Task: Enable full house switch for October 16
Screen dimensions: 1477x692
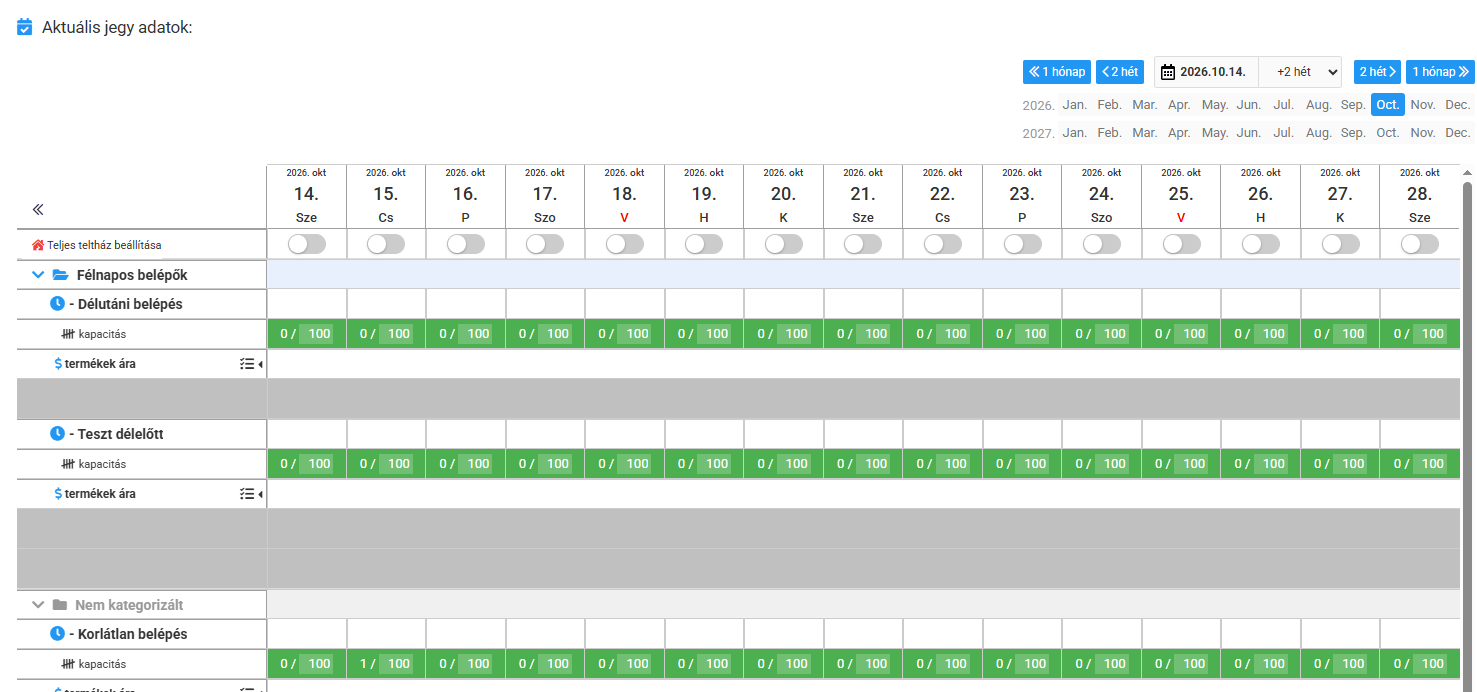Action: [x=465, y=244]
